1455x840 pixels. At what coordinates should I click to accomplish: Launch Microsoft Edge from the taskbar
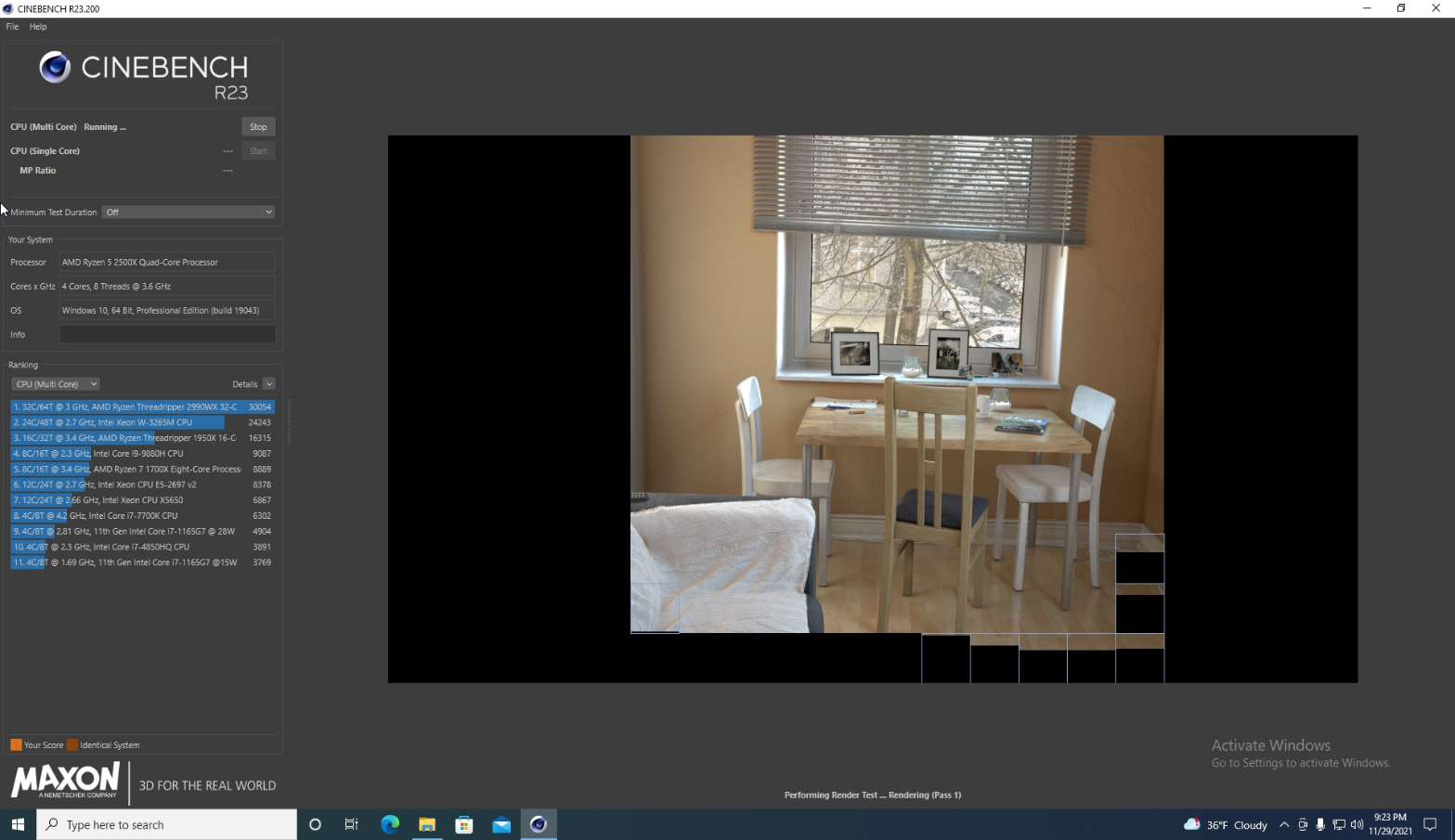390,824
